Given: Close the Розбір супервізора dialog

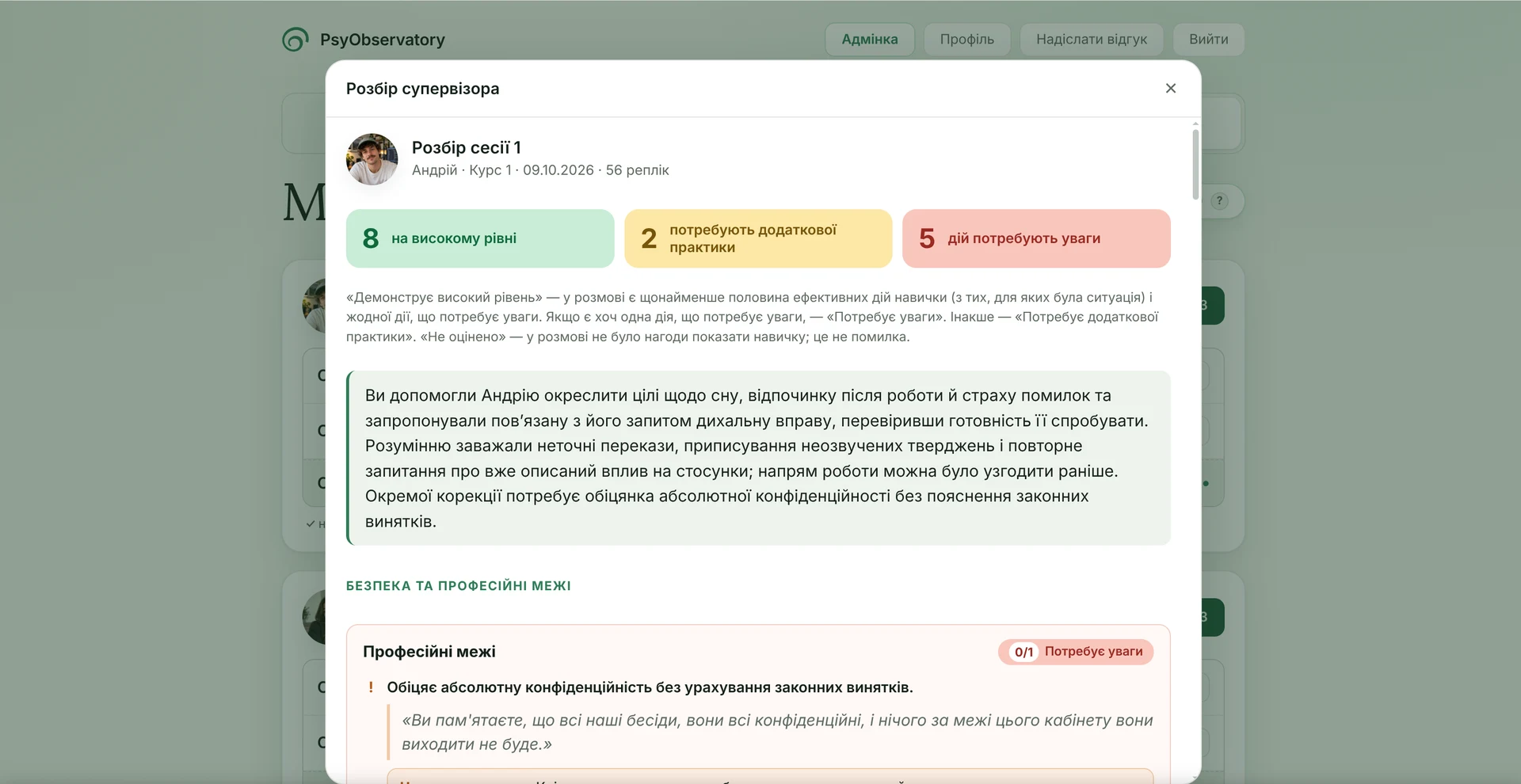Looking at the screenshot, I should pos(1170,89).
